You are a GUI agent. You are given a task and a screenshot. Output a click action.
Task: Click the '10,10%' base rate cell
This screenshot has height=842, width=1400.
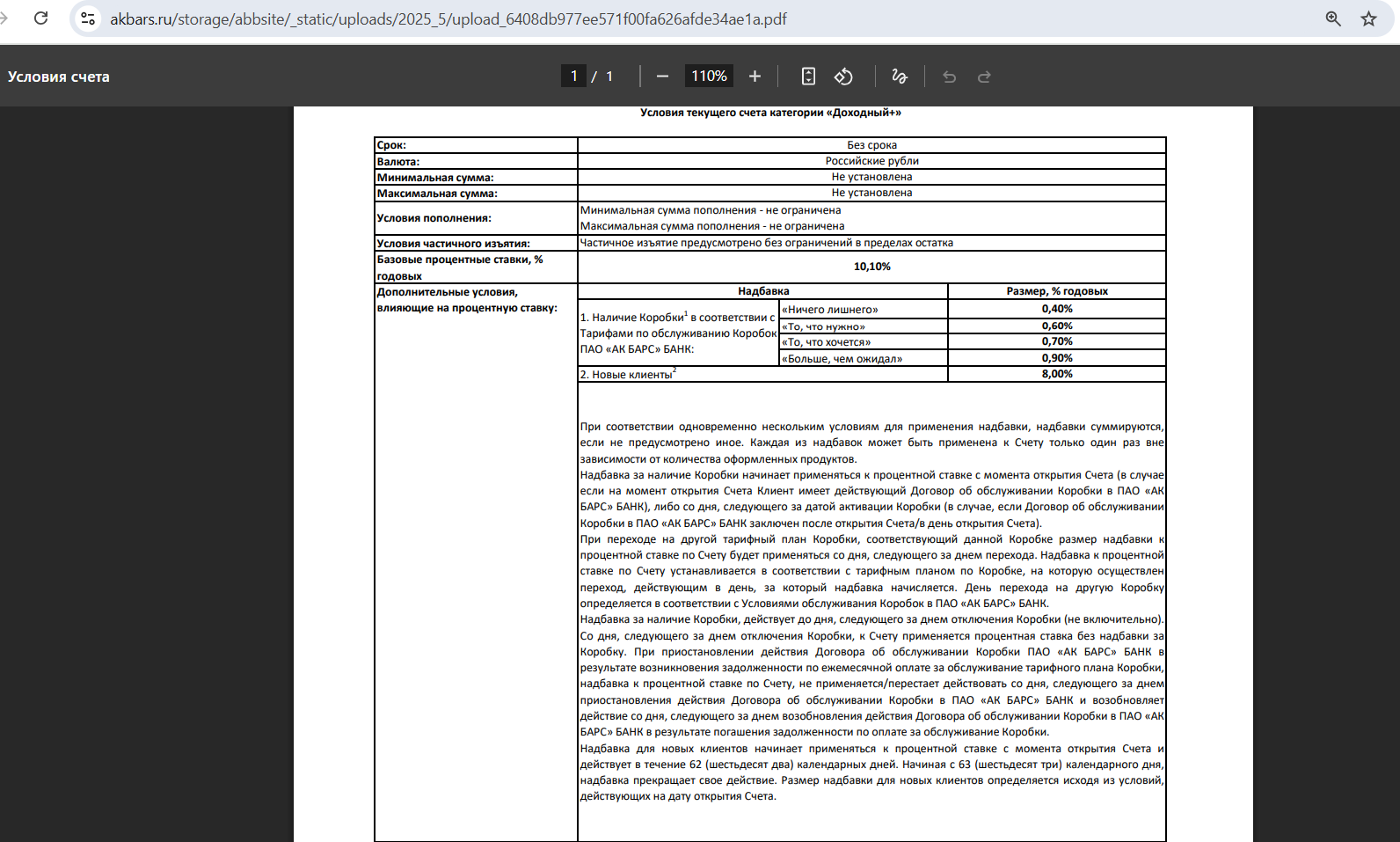click(872, 267)
